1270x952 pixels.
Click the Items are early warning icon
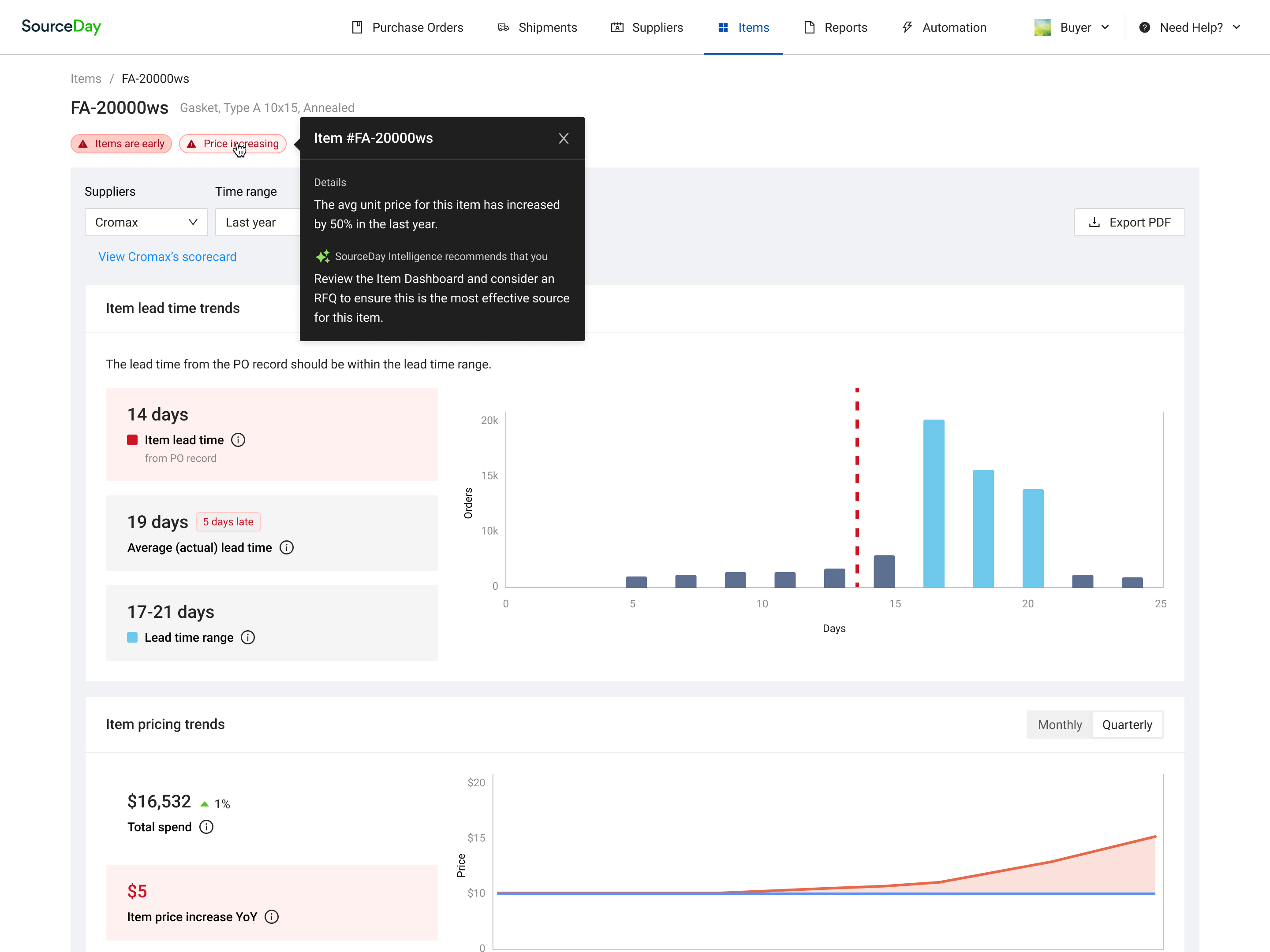(84, 143)
